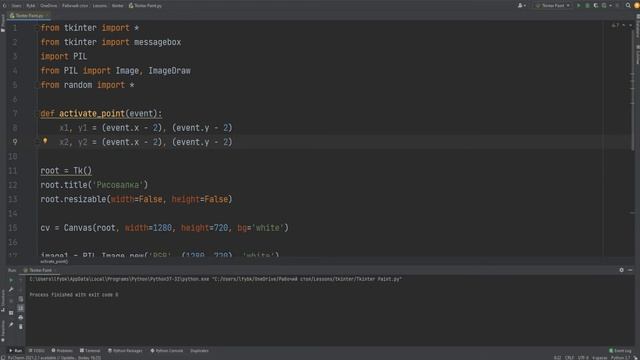The image size is (640, 360).
Task: Toggle soft-wrap icon in Run panel
Action: 20,299
